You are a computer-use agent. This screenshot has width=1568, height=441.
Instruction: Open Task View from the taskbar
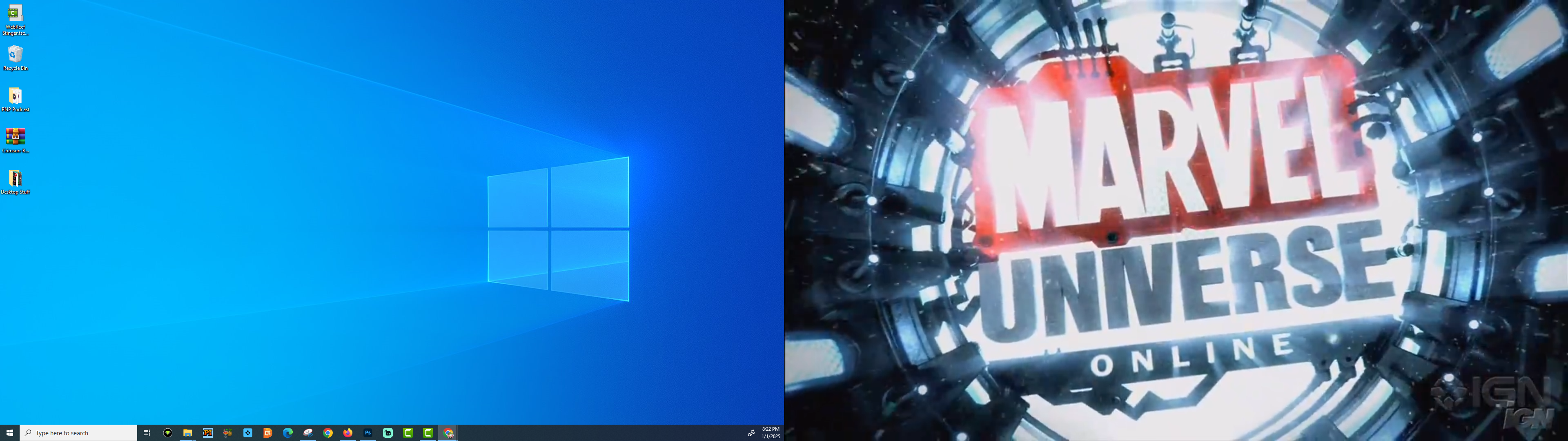coord(147,433)
